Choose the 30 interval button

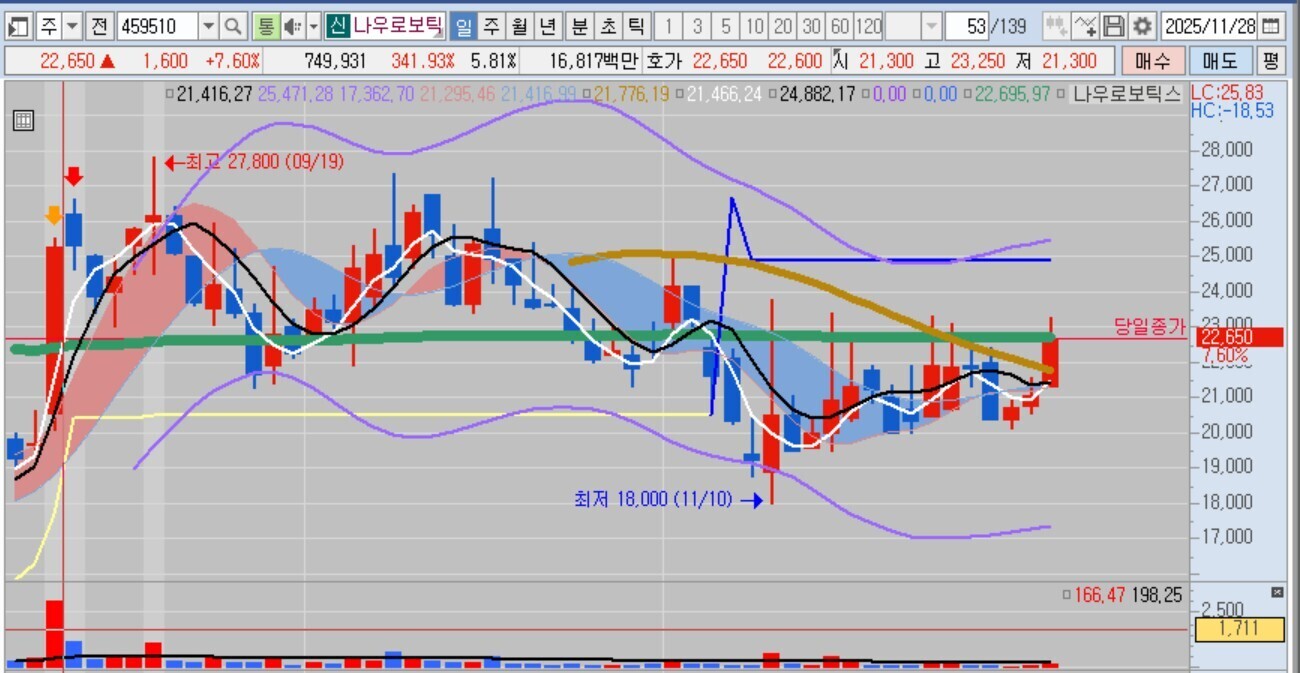tap(812, 26)
